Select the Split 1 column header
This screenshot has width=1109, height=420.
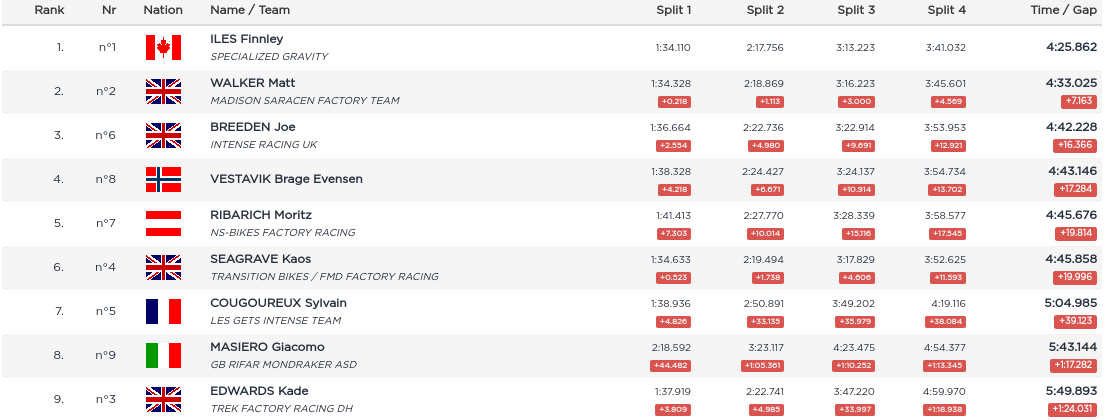[673, 10]
